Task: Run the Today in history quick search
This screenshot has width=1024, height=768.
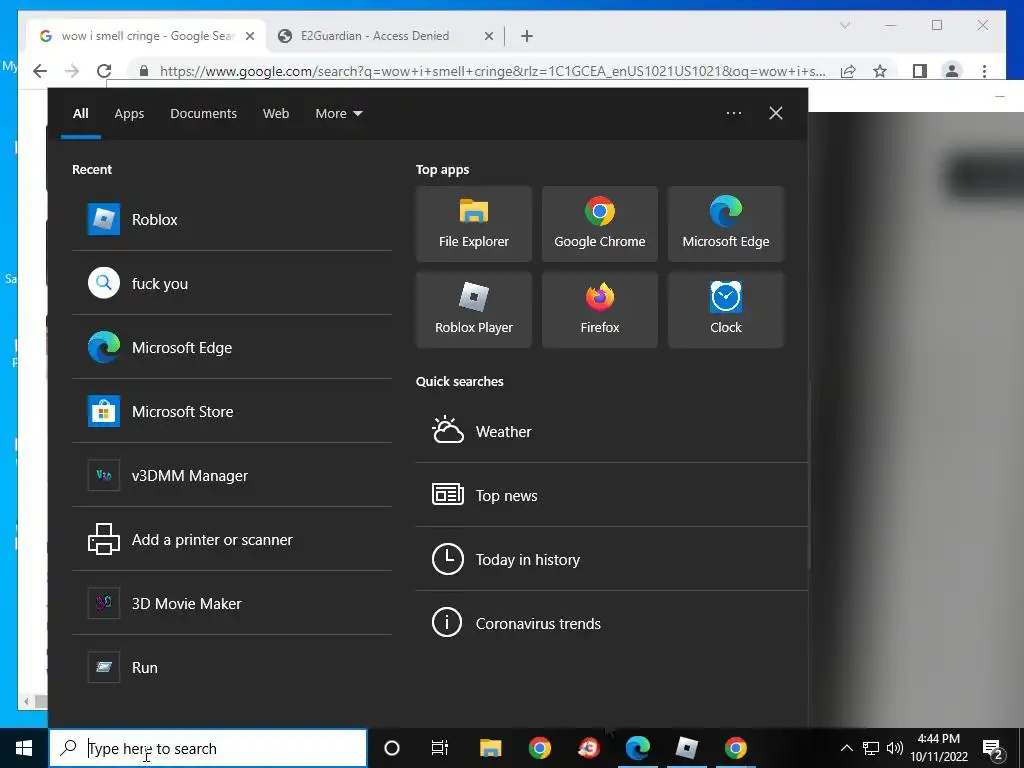Action: pos(611,559)
